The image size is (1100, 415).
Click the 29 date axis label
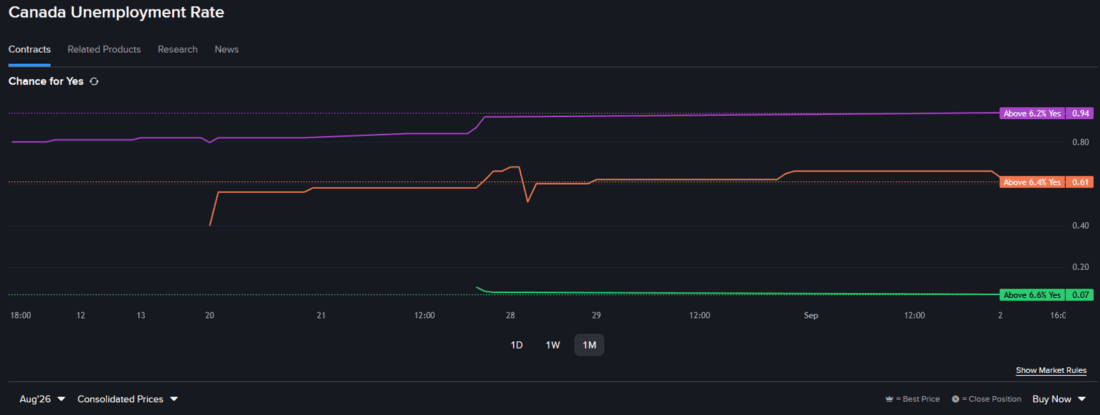point(596,316)
